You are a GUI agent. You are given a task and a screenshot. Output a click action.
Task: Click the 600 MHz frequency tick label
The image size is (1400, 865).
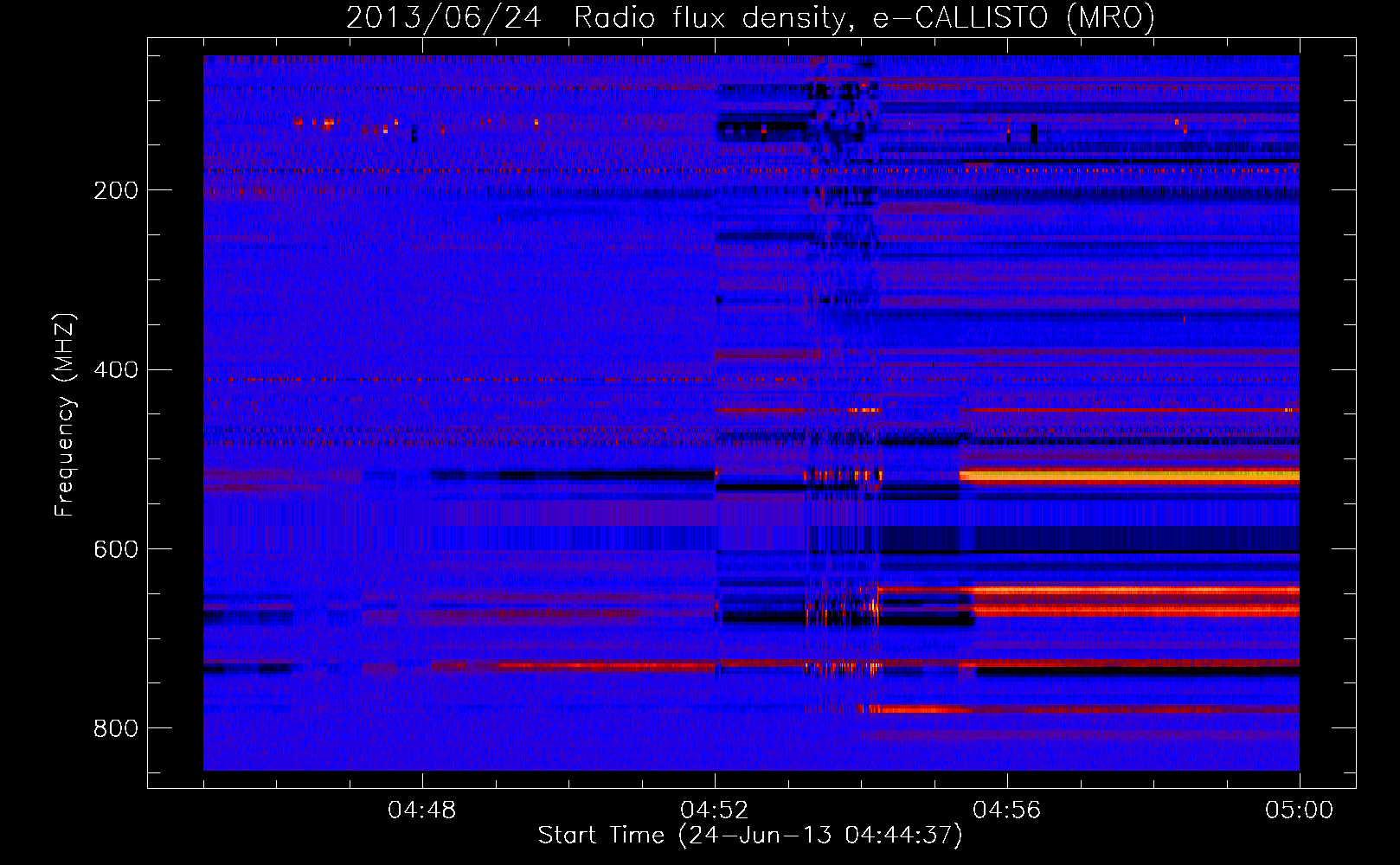pos(116,550)
